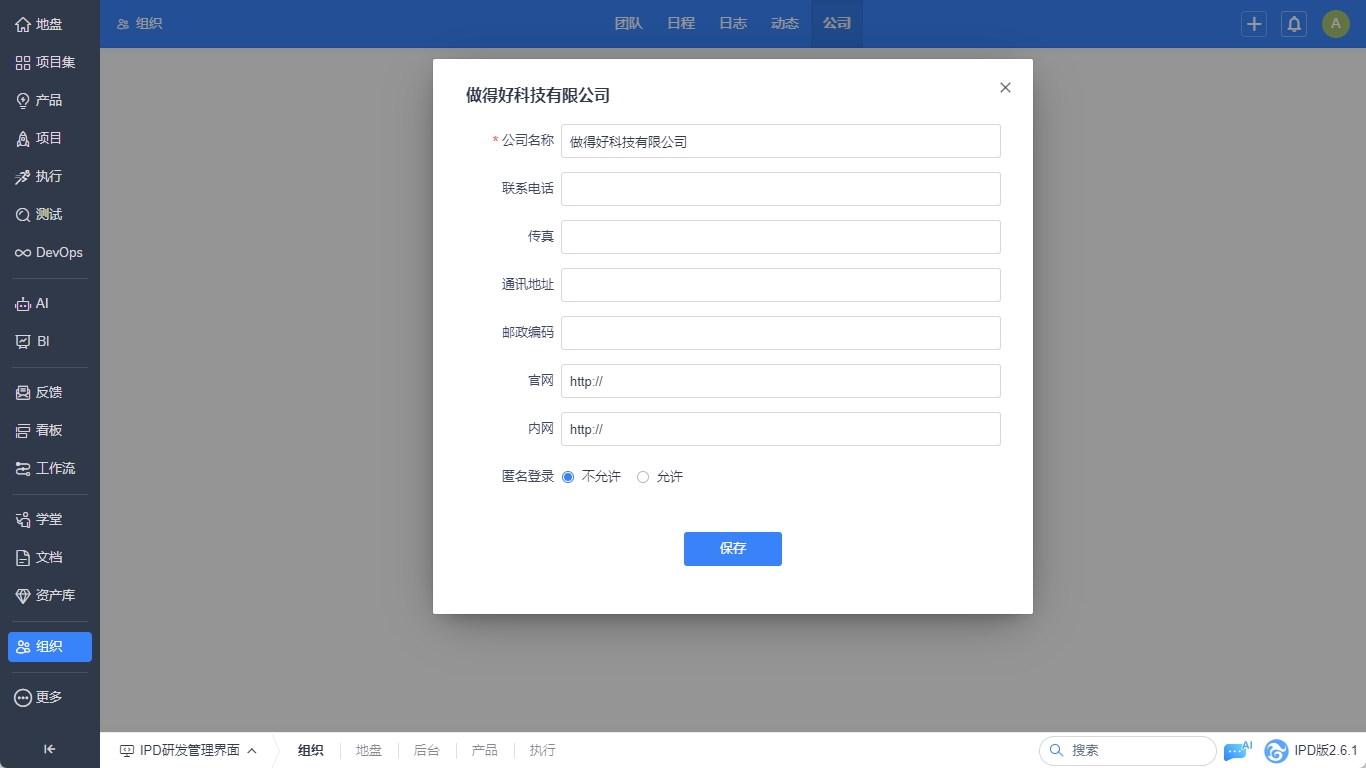Open the user avatar A menu

1336,24
